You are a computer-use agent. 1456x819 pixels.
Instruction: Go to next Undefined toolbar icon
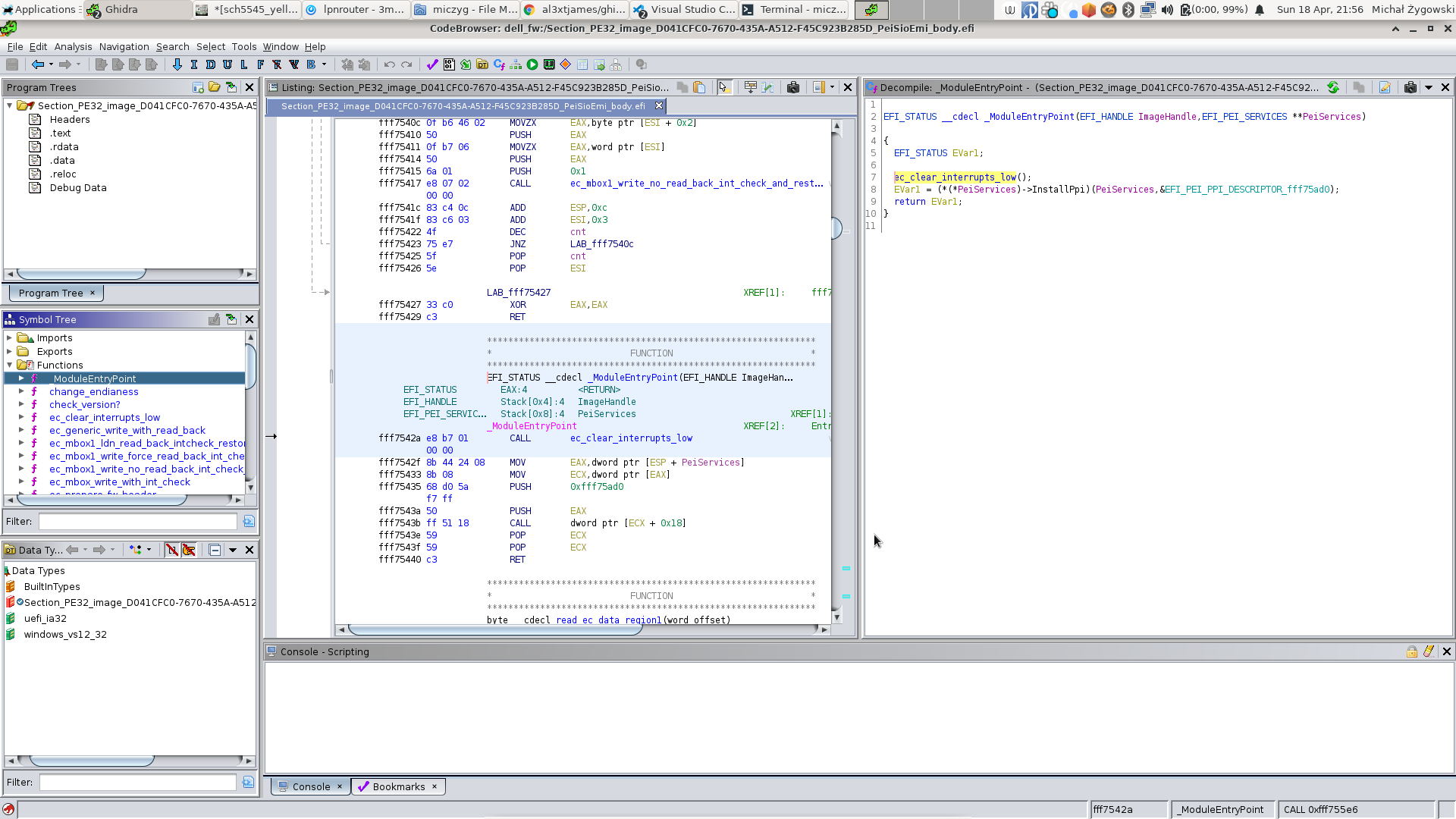(x=227, y=64)
